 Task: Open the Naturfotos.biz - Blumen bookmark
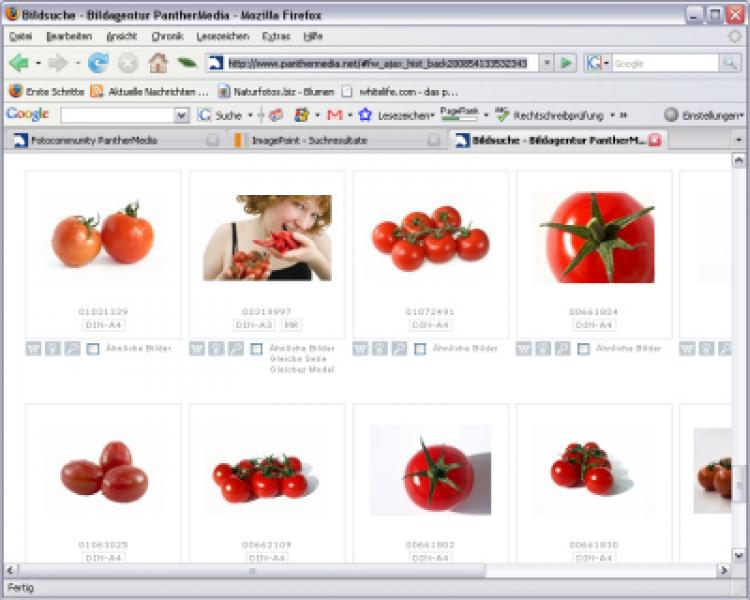coord(275,90)
